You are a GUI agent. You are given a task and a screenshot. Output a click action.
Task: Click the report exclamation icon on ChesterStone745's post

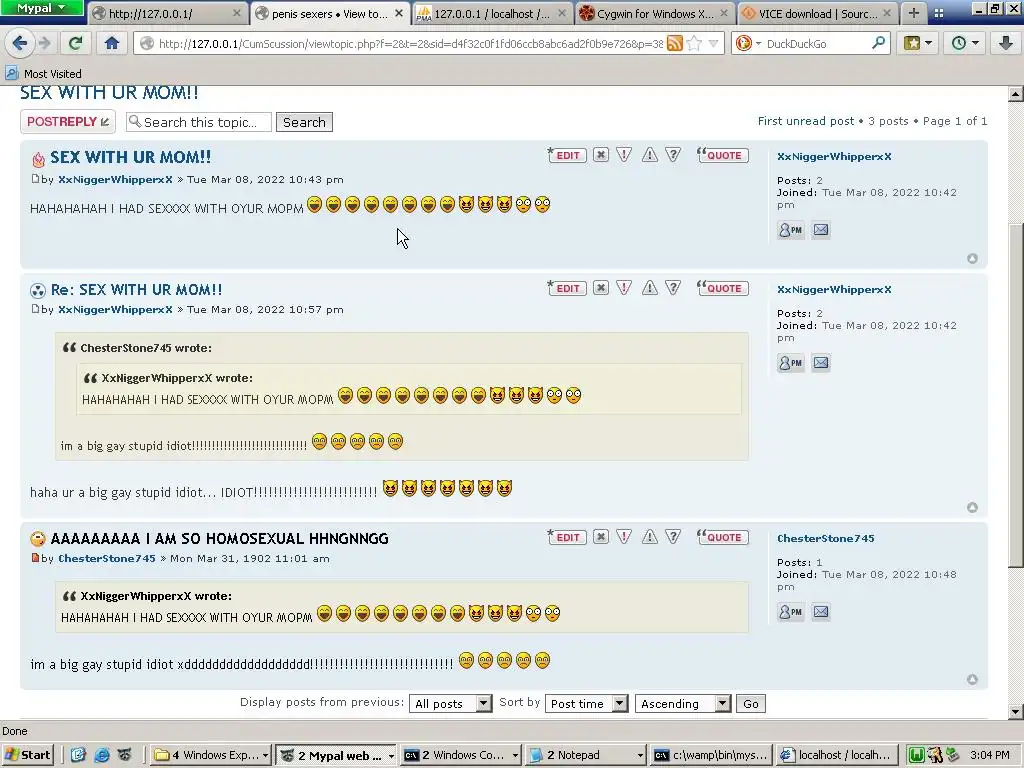click(624, 537)
